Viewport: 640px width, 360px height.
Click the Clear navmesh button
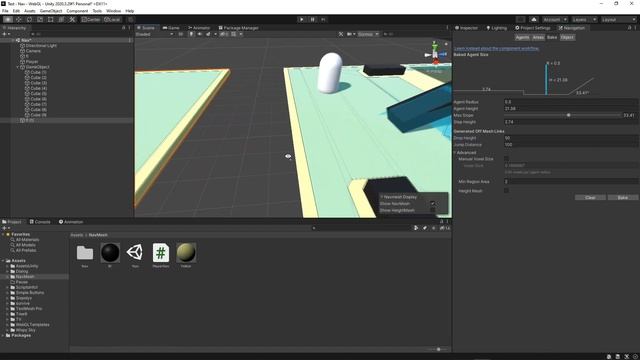click(x=590, y=198)
